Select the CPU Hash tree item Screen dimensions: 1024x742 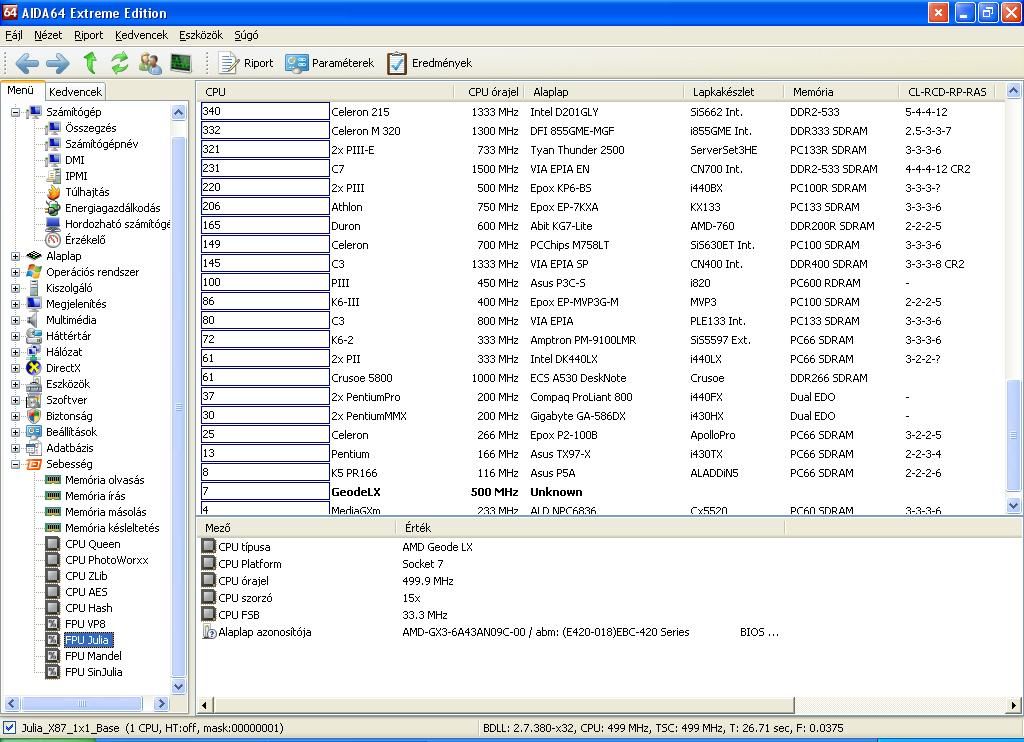pyautogui.click(x=89, y=608)
